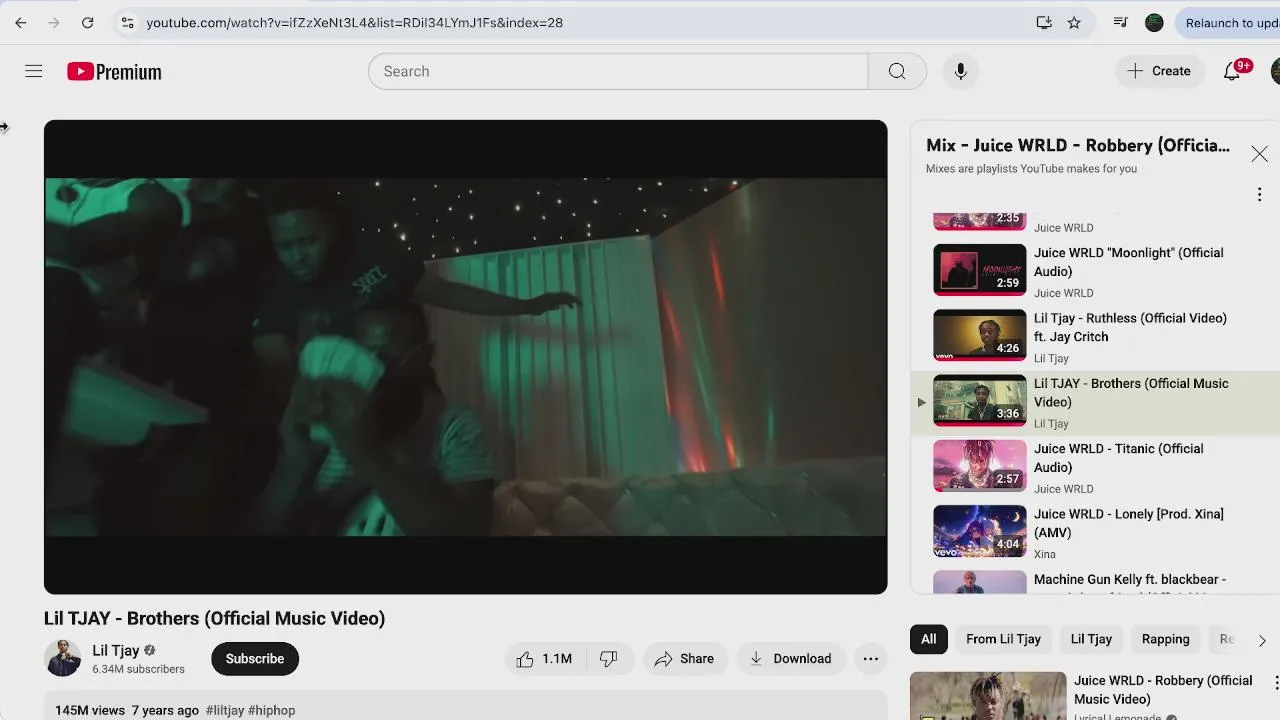Bookmark this page with star icon
The width and height of the screenshot is (1280, 720).
pos(1074,22)
